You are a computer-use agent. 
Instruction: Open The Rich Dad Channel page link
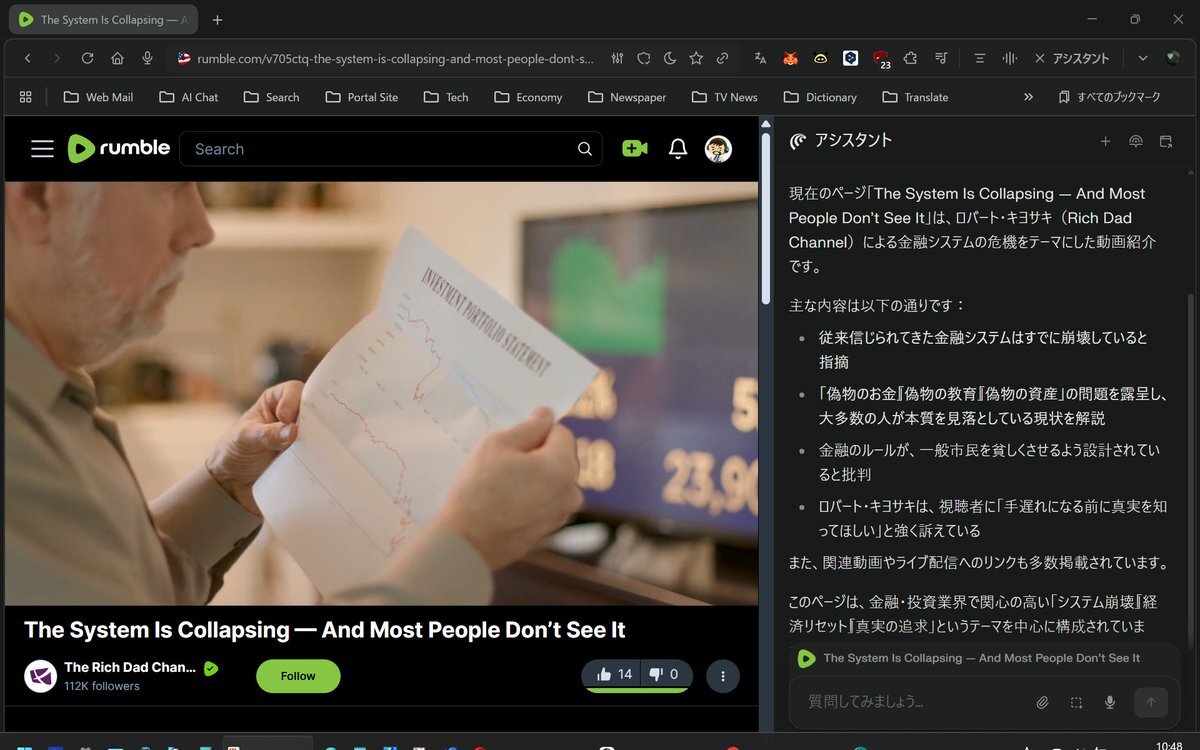point(129,667)
